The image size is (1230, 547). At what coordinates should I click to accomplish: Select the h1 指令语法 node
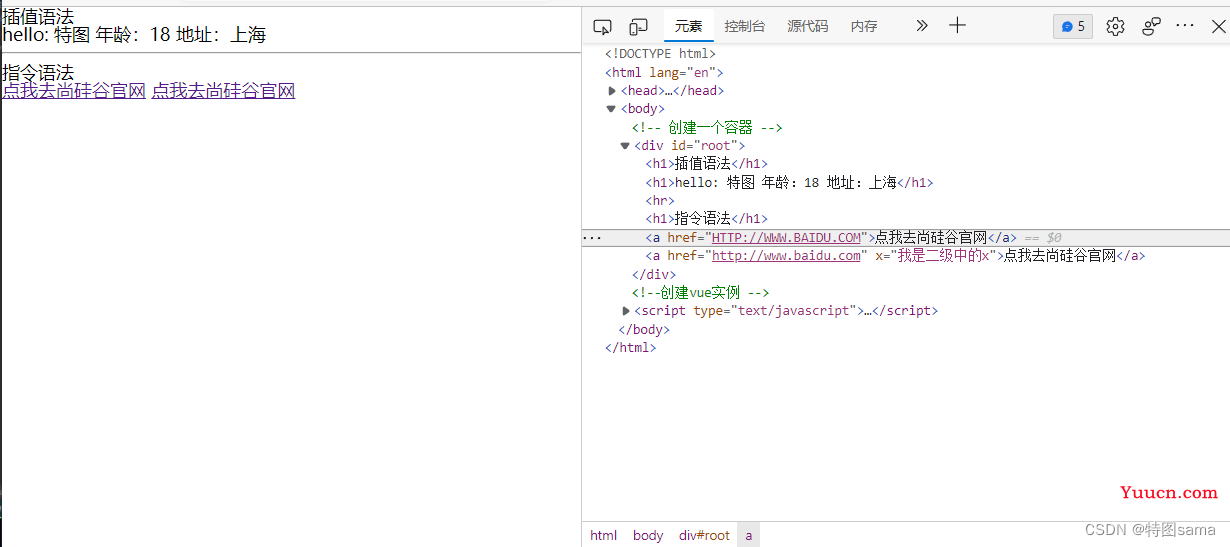(x=707, y=219)
